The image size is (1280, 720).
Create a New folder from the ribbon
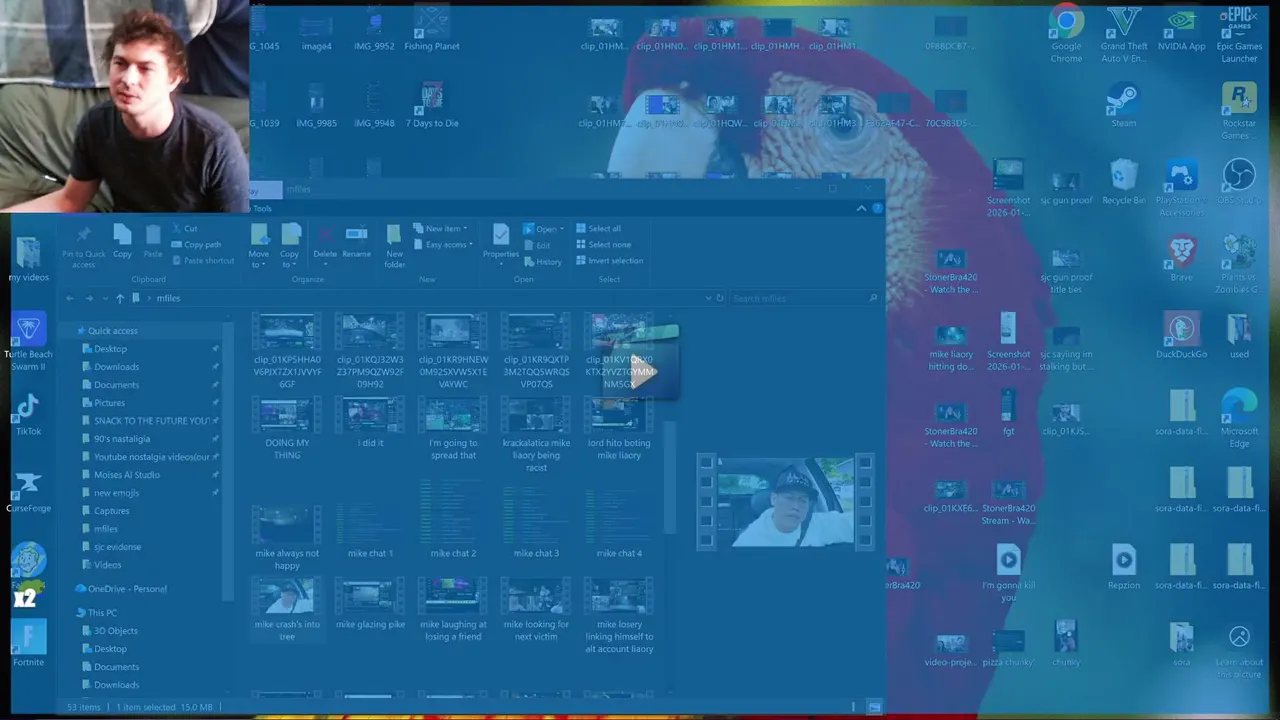click(394, 246)
